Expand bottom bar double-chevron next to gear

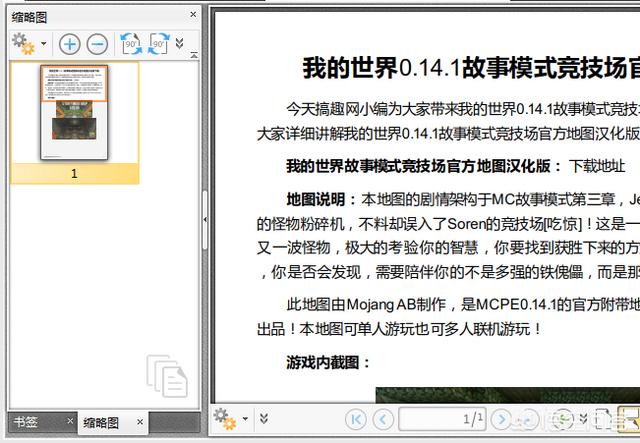pyautogui.click(x=263, y=419)
